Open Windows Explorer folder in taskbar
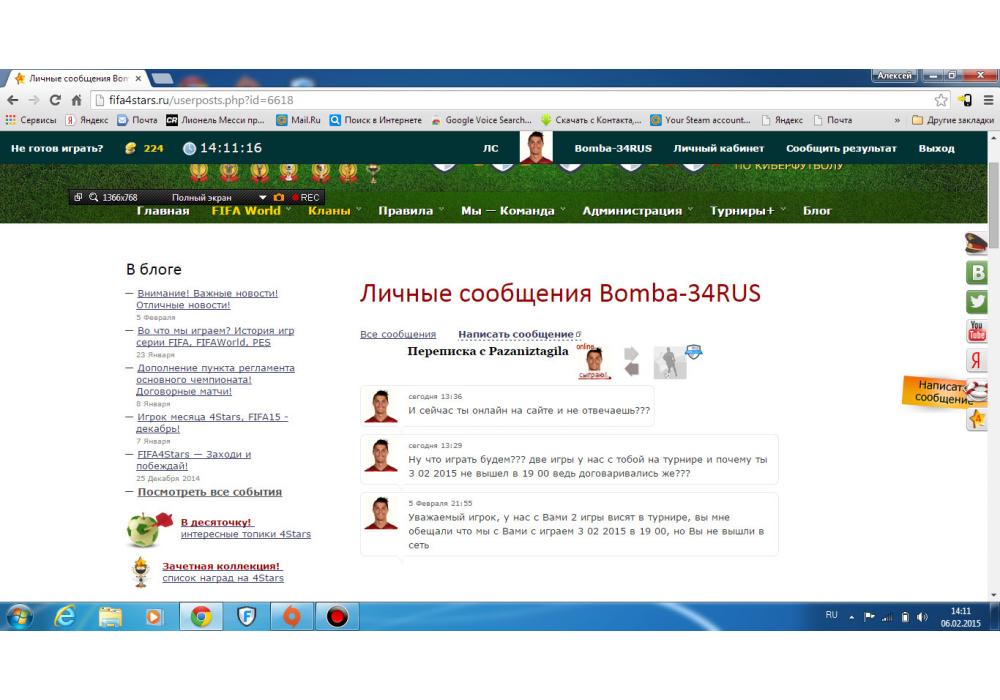Image resolution: width=1000 pixels, height=700 pixels. click(110, 616)
